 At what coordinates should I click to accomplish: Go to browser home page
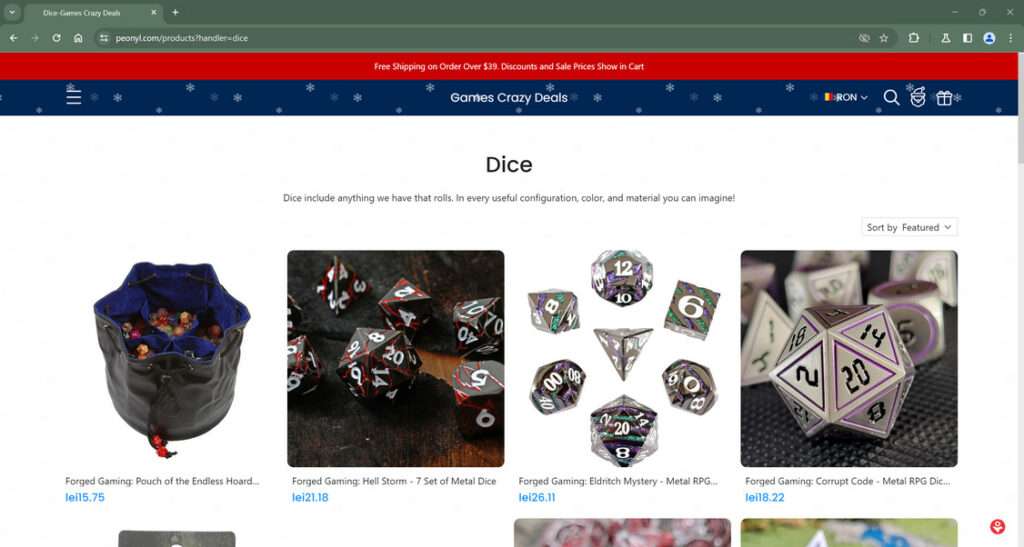(78, 38)
